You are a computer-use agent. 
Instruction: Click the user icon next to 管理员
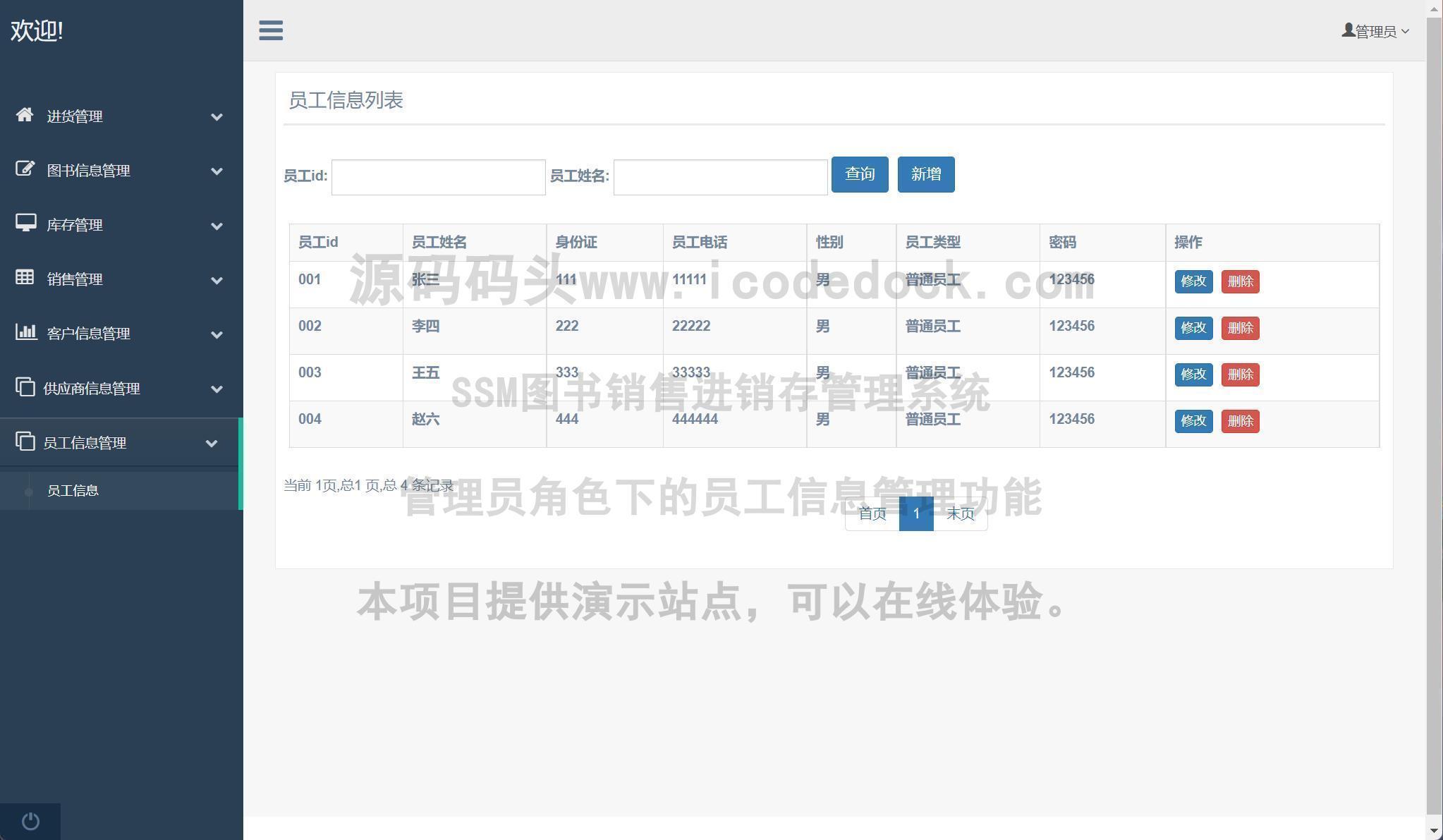click(1348, 30)
